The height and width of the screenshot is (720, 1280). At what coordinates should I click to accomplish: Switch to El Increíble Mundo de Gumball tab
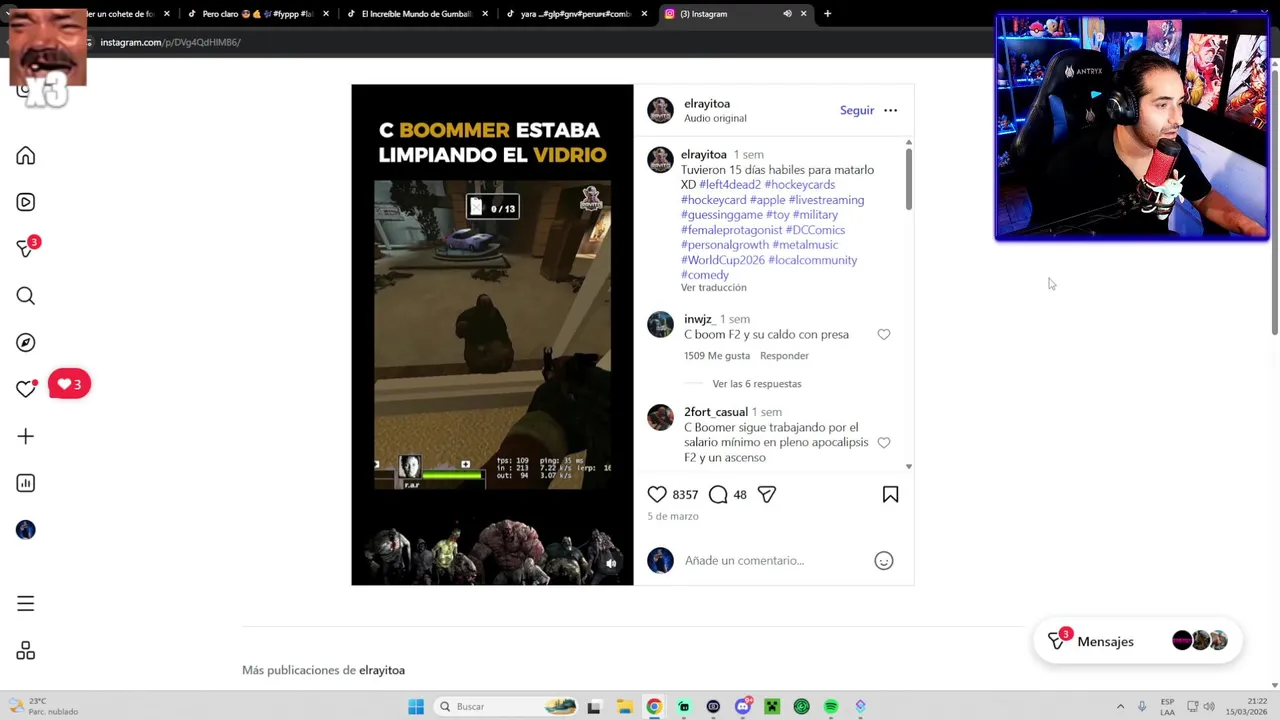pos(416,14)
